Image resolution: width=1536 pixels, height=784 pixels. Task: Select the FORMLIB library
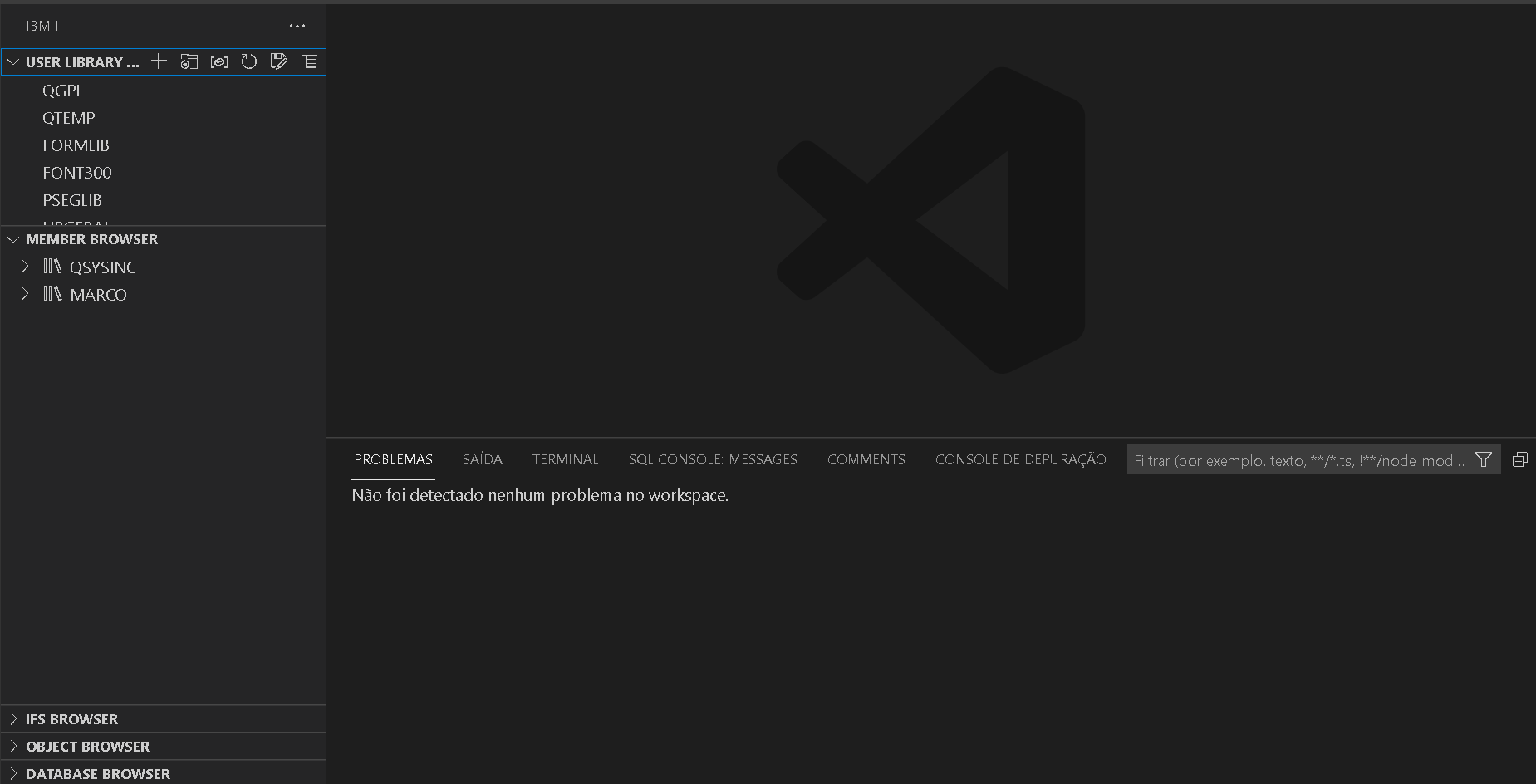pyautogui.click(x=76, y=145)
